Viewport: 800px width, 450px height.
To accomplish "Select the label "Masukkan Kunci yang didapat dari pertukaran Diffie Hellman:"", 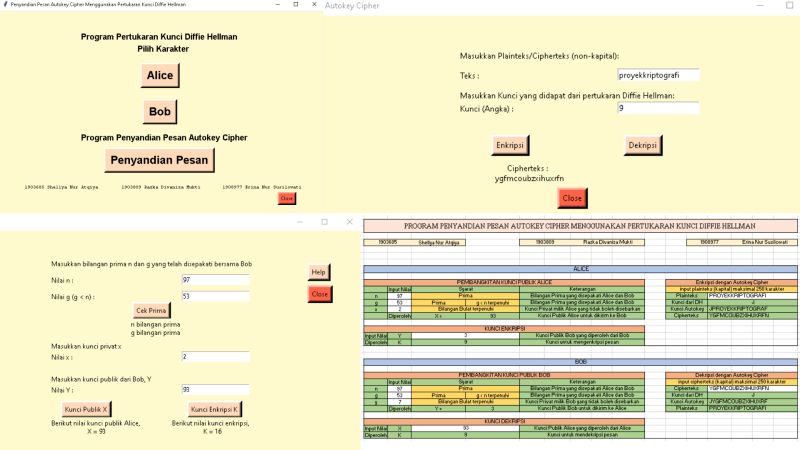I will pyautogui.click(x=567, y=95).
